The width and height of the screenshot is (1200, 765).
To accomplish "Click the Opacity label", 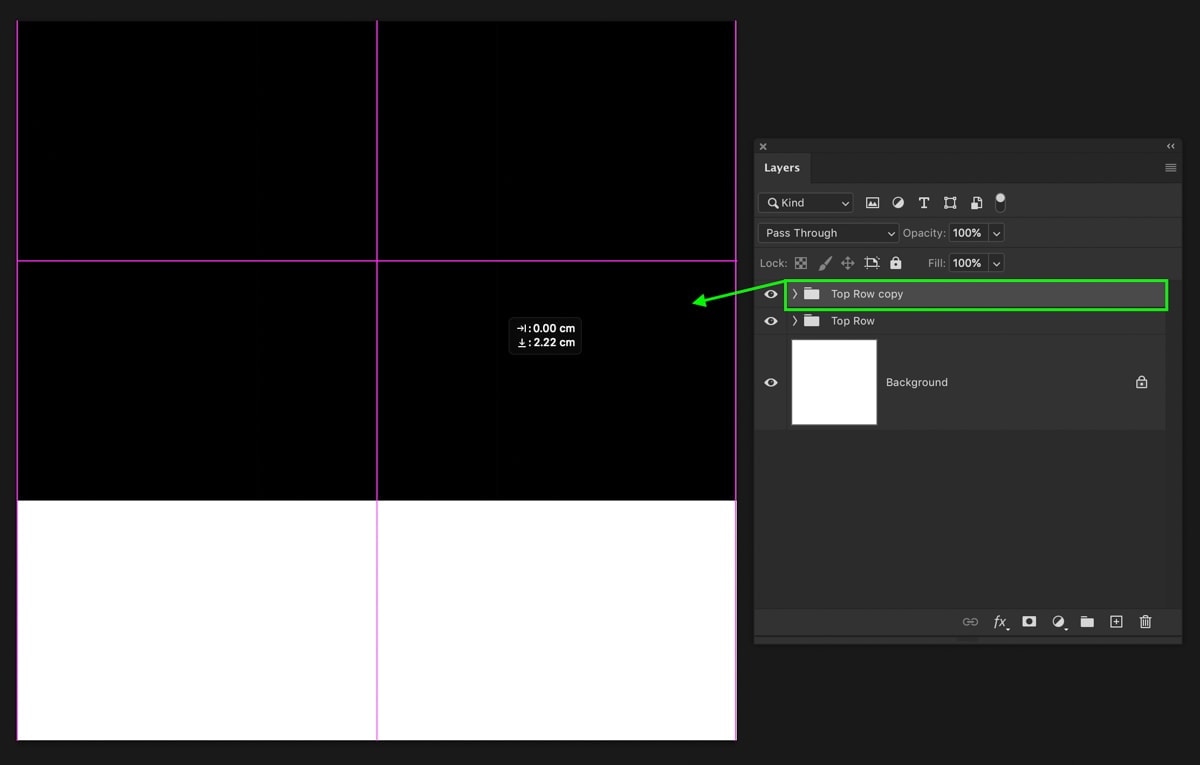I will pos(924,233).
